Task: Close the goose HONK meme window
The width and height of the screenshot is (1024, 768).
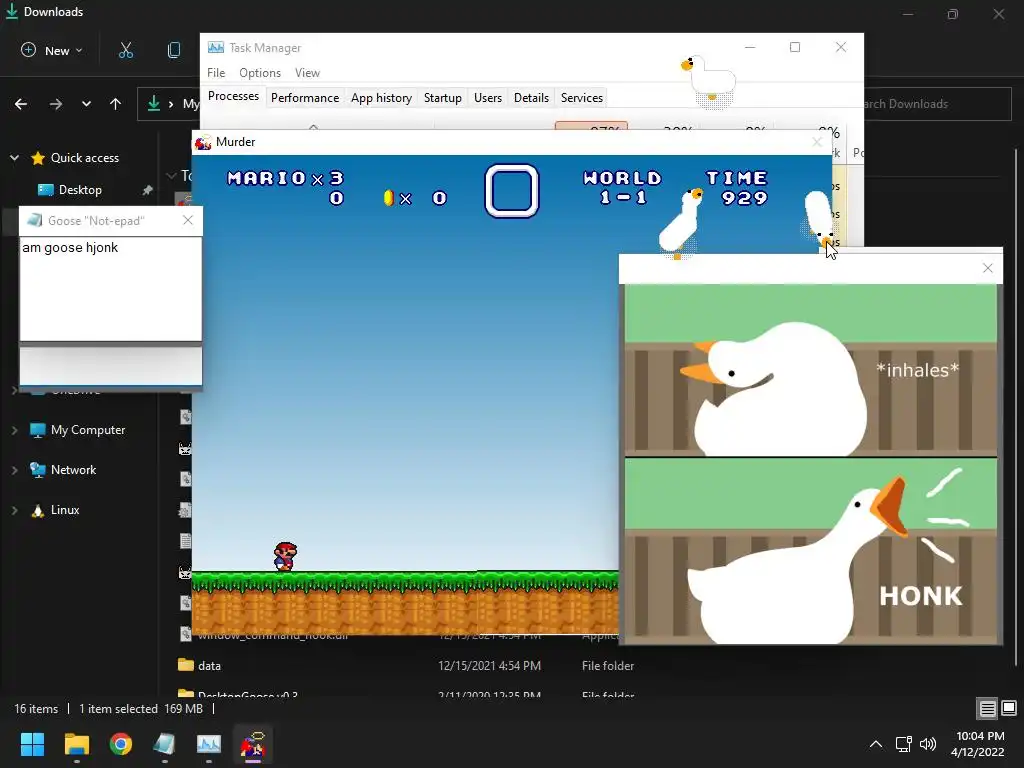Action: pyautogui.click(x=987, y=268)
